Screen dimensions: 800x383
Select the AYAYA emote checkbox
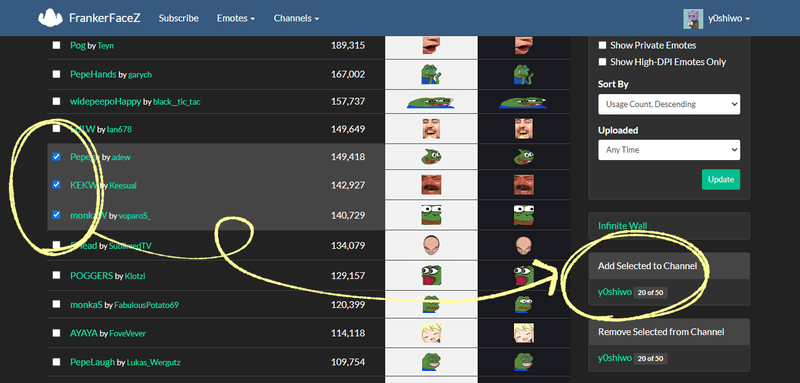[x=56, y=333]
